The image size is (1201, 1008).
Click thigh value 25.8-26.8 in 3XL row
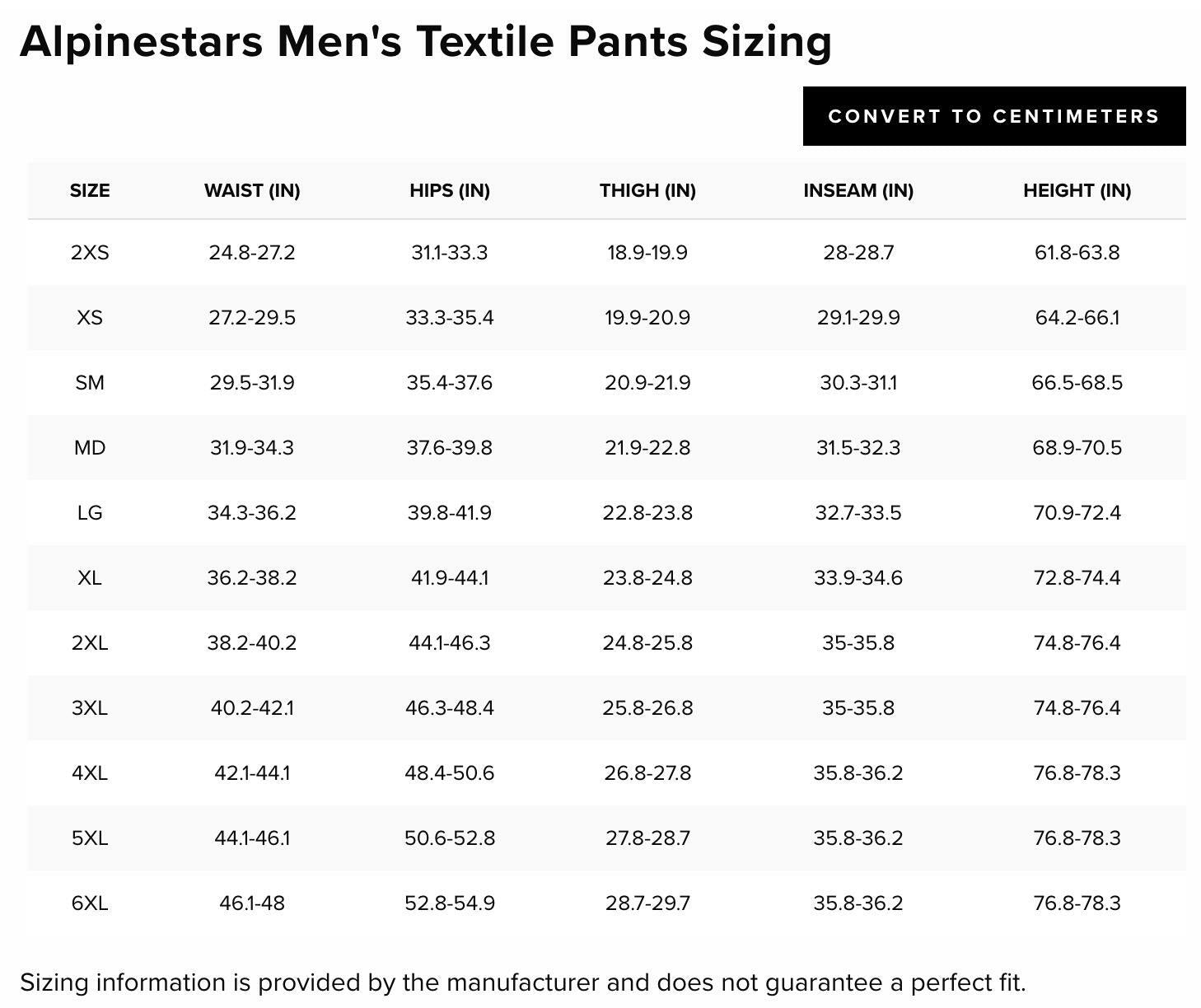647,707
